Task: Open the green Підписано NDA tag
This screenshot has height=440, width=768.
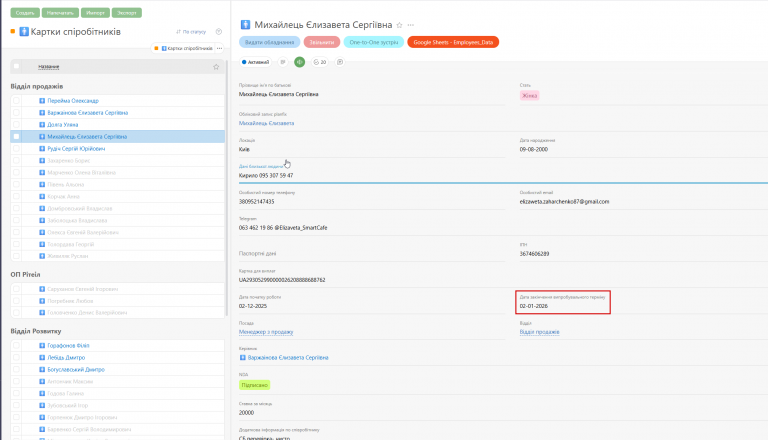Action: tap(255, 385)
